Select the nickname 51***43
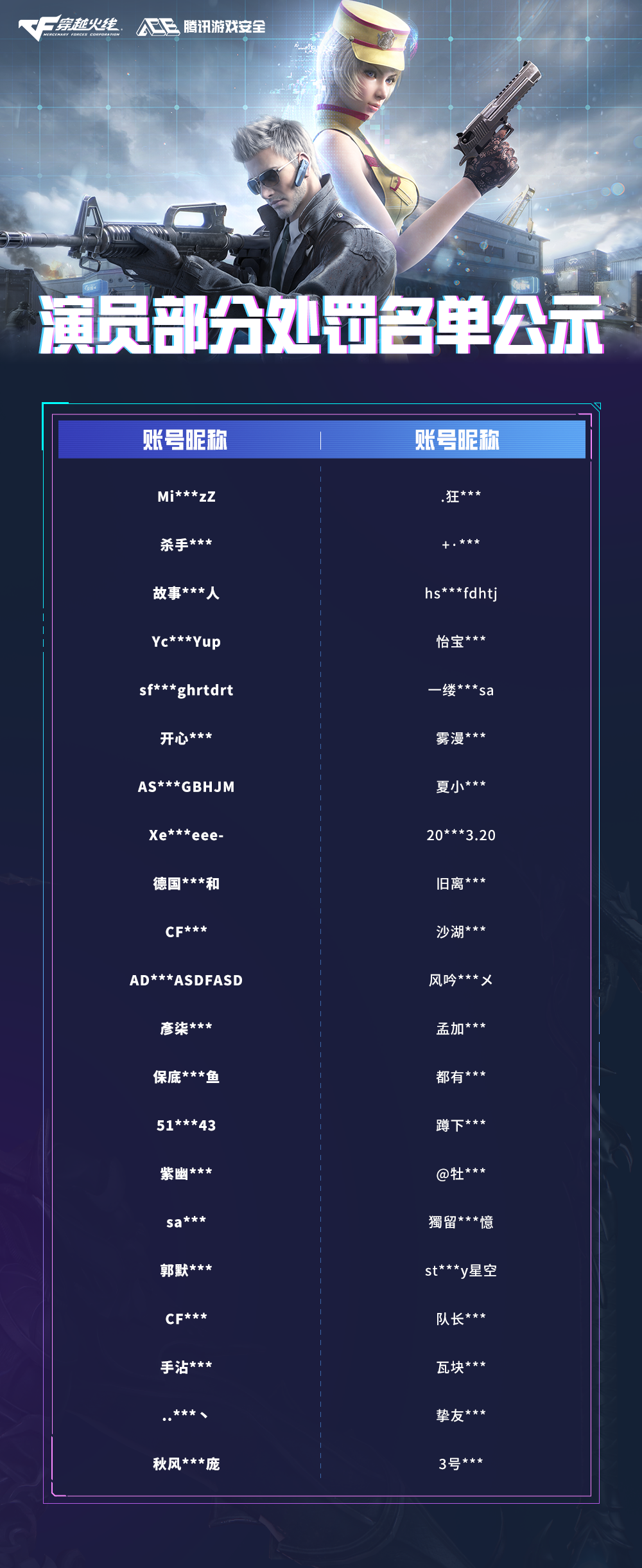642x1568 pixels. coord(186,1125)
